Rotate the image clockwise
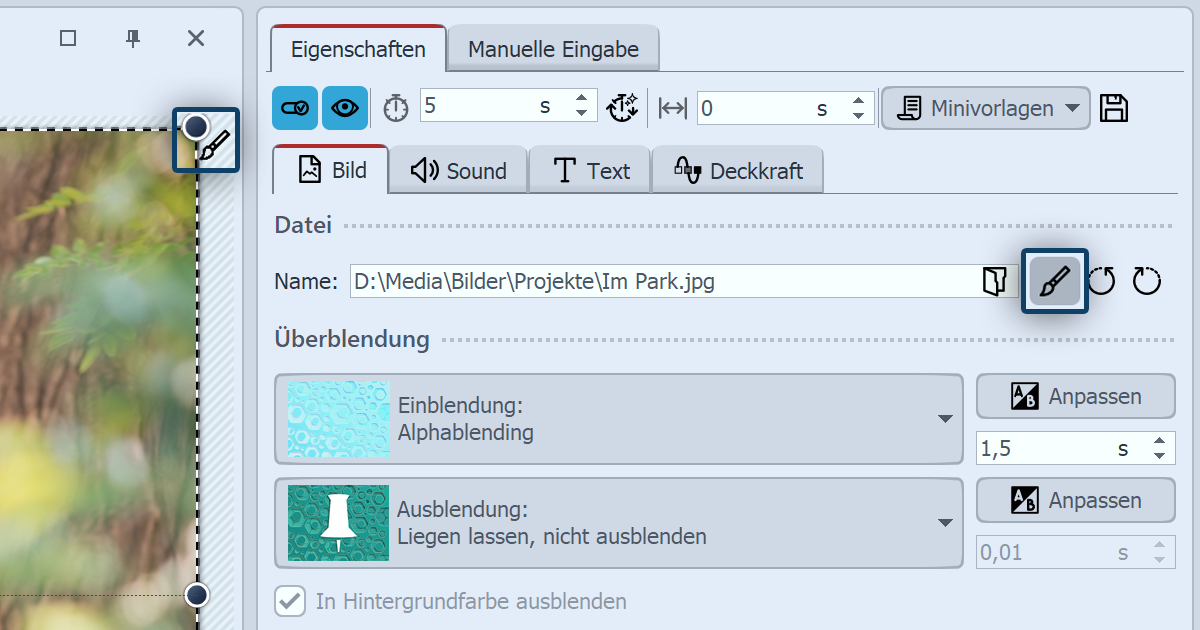Viewport: 1200px width, 630px height. pos(1146,281)
